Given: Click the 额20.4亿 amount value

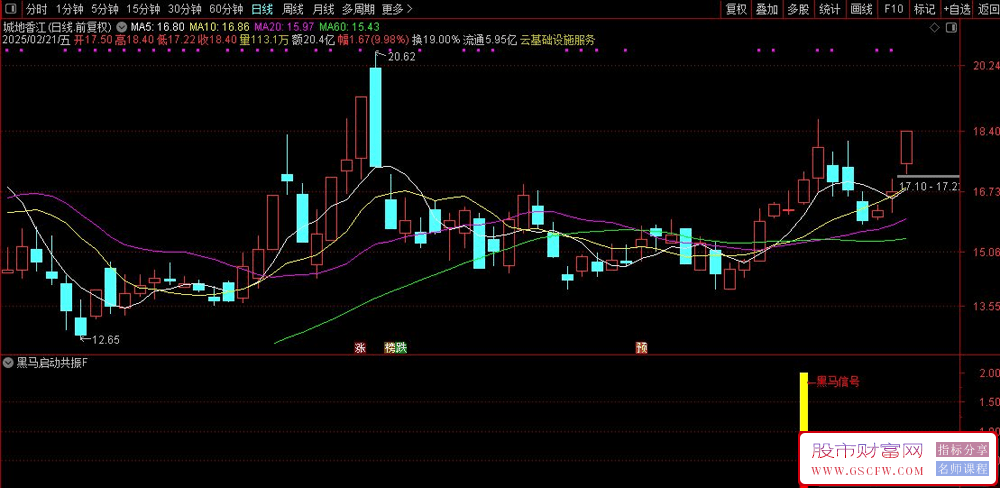Looking at the screenshot, I should click(x=313, y=40).
